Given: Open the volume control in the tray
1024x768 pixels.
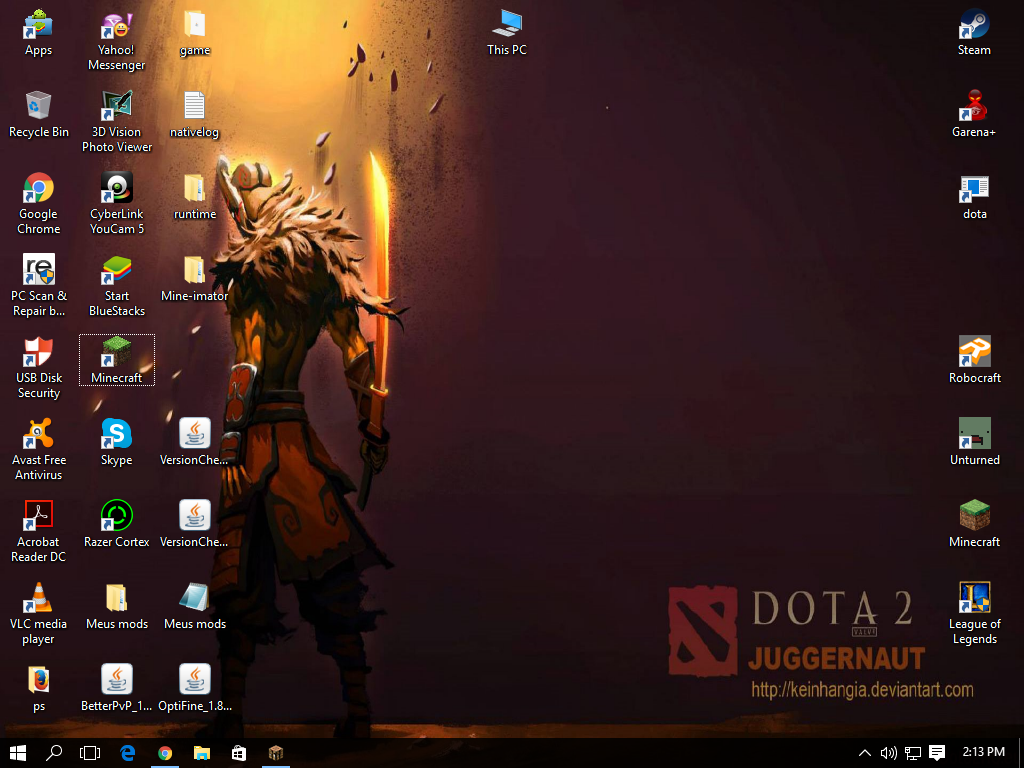Looking at the screenshot, I should 888,753.
